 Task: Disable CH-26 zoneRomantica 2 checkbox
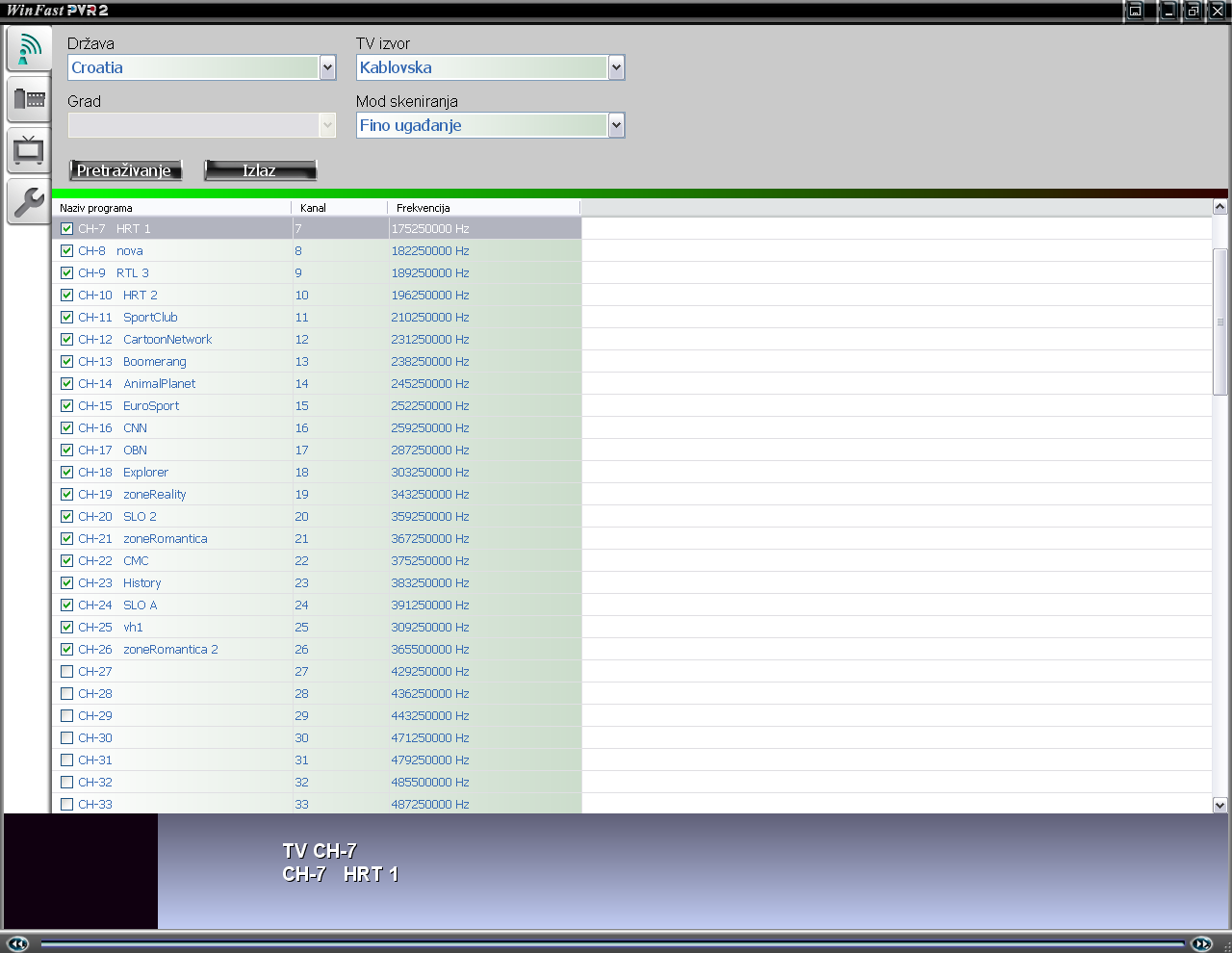pos(67,650)
